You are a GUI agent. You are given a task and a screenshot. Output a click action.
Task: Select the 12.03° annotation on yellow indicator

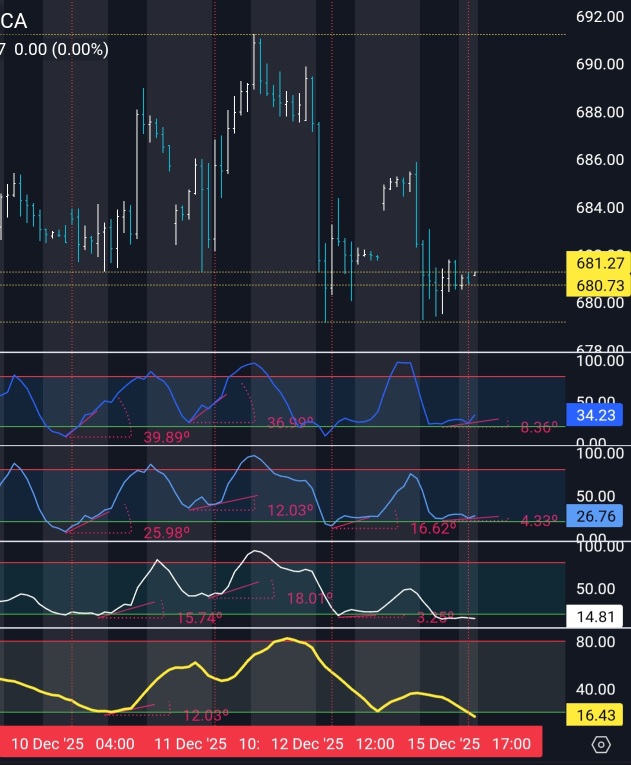[x=205, y=716]
